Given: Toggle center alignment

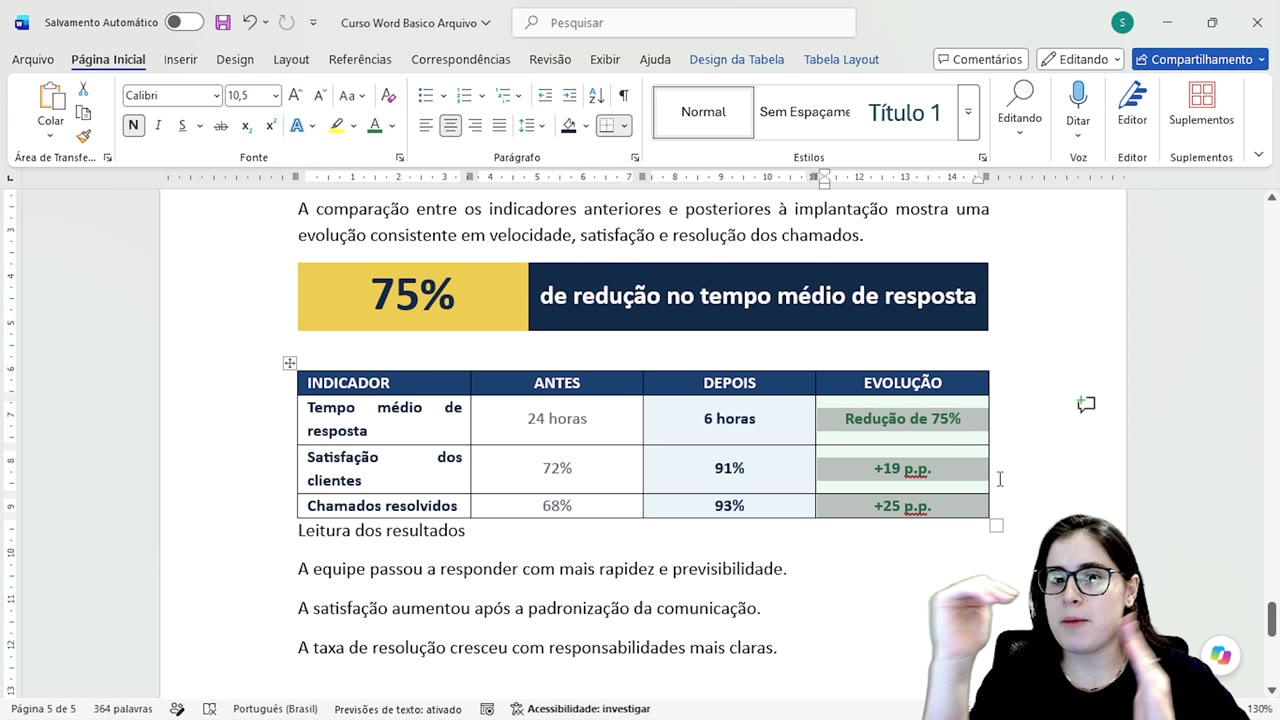Looking at the screenshot, I should (x=451, y=126).
